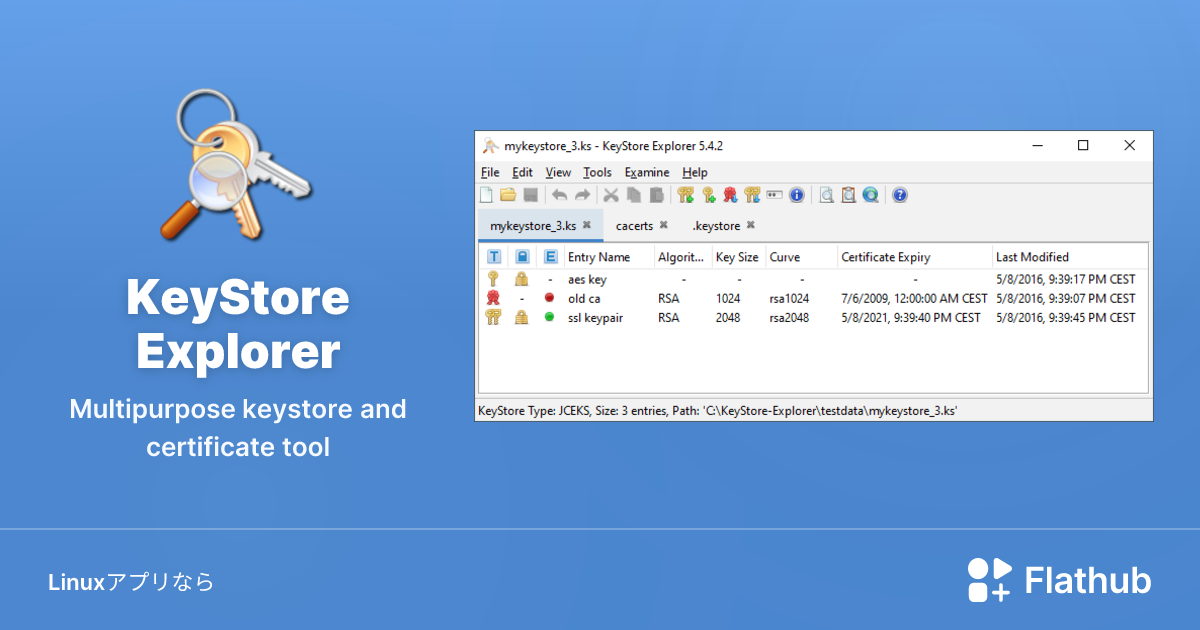The width and height of the screenshot is (1200, 630).
Task: Open the Examine menu
Action: tap(647, 172)
